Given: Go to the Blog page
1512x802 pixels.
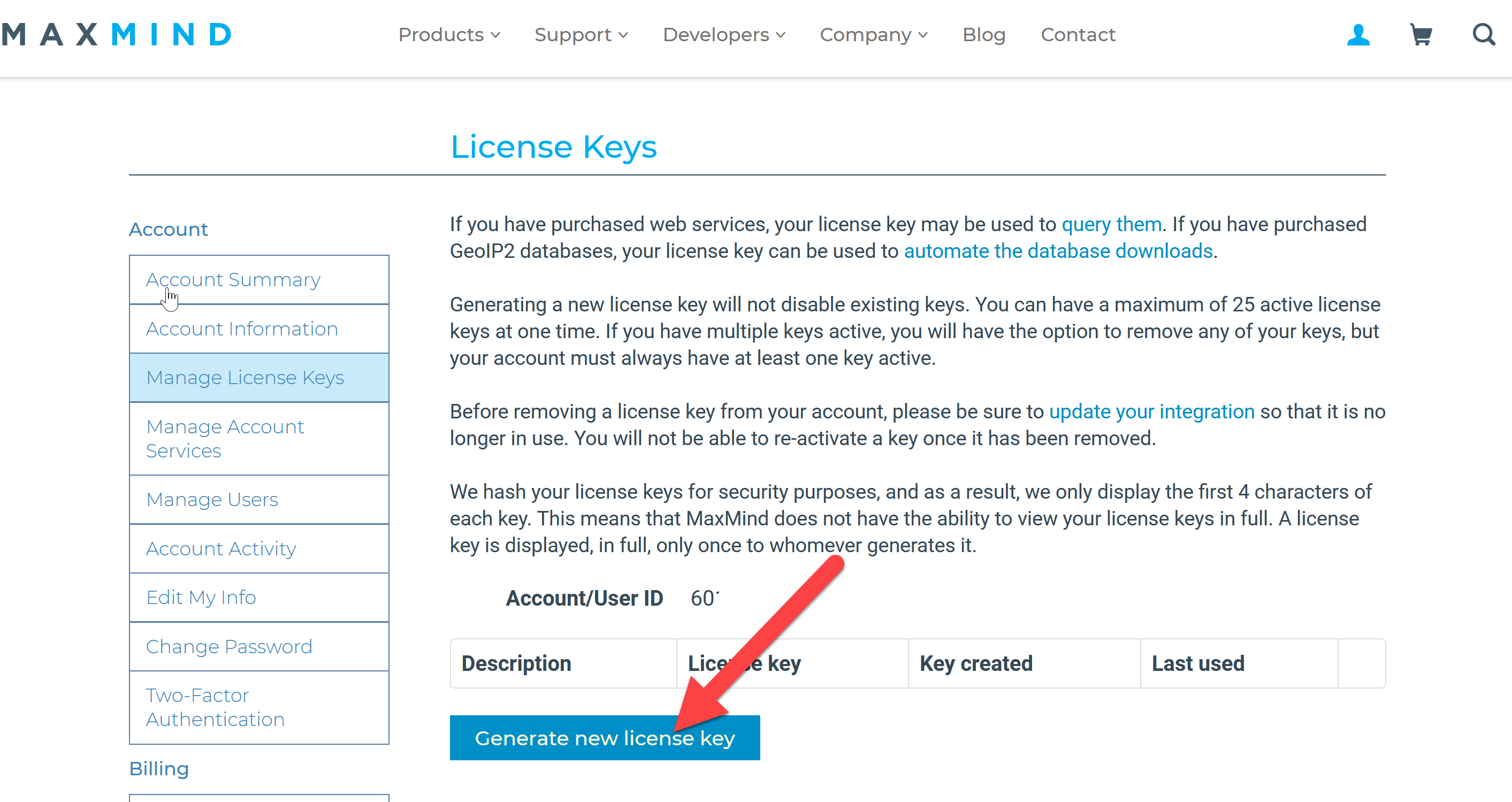Looking at the screenshot, I should click(x=984, y=35).
